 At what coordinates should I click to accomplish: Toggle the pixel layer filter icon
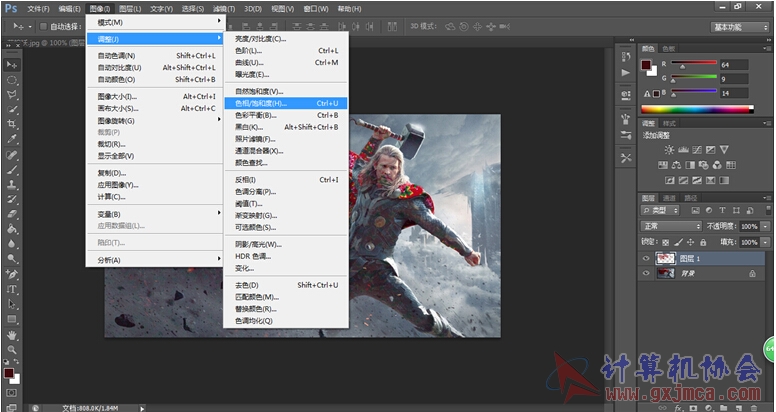(x=695, y=210)
